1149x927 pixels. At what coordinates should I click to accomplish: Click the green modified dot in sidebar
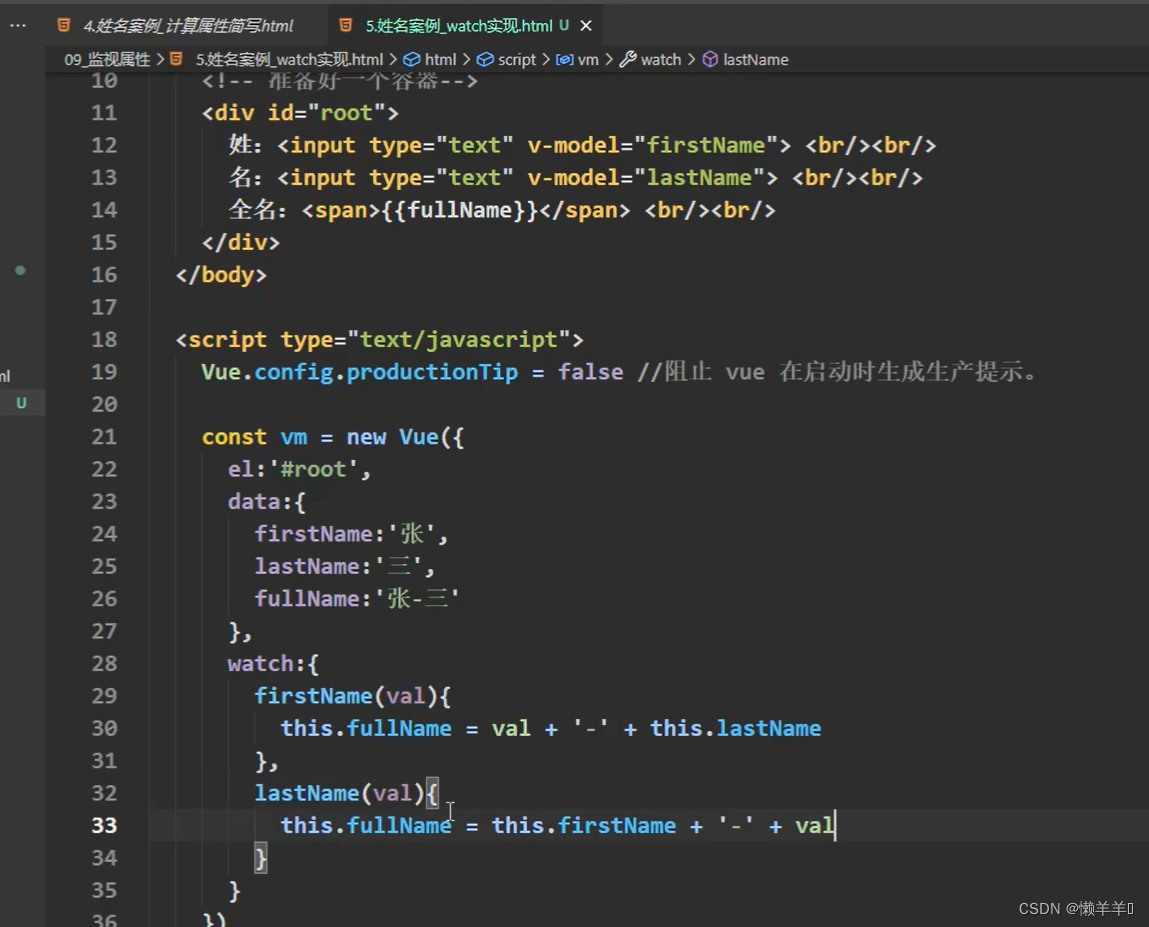coord(20,270)
